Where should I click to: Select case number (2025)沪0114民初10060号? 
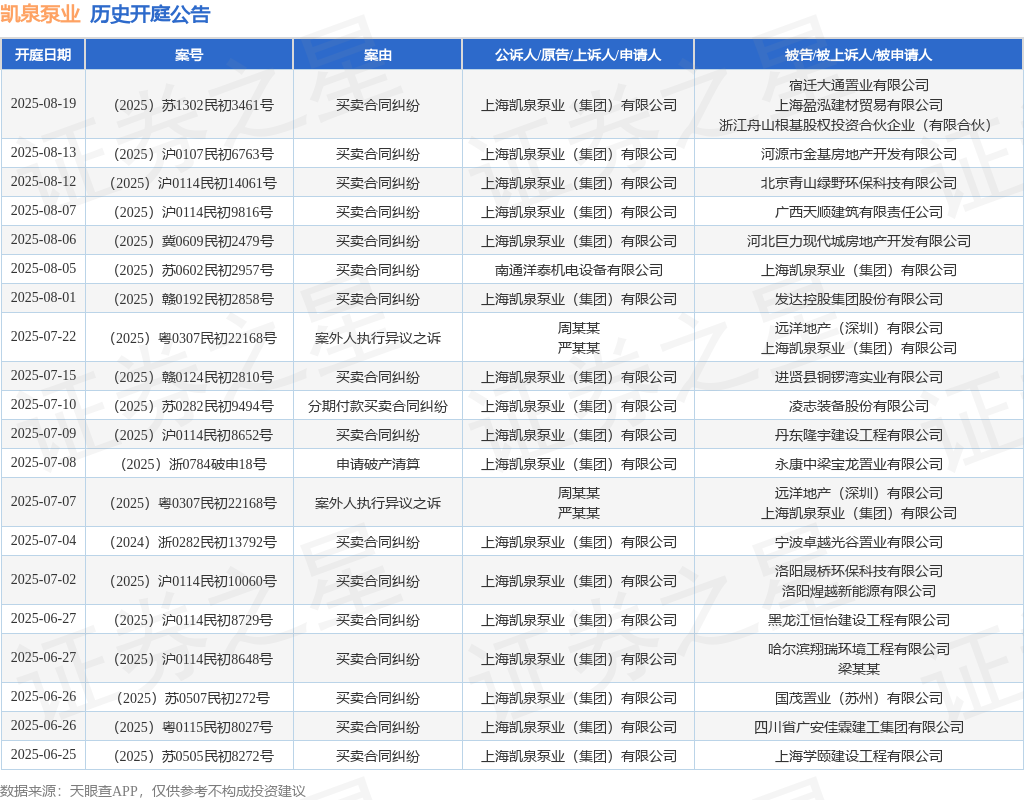pos(193,581)
